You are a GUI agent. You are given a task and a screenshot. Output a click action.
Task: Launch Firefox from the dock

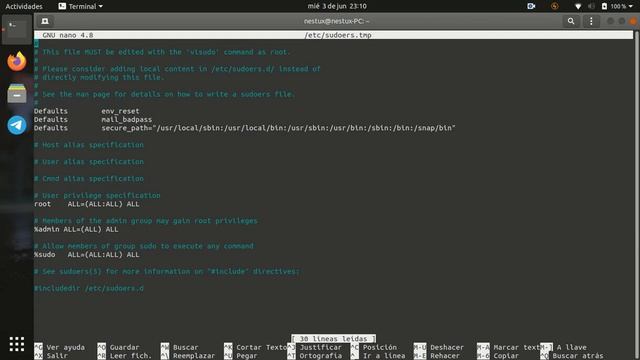tap(17, 61)
